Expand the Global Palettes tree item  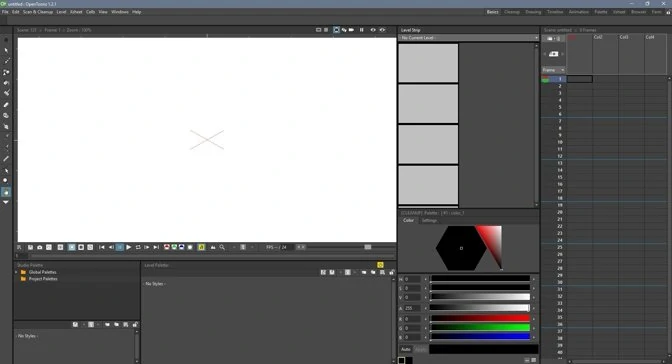point(17,272)
